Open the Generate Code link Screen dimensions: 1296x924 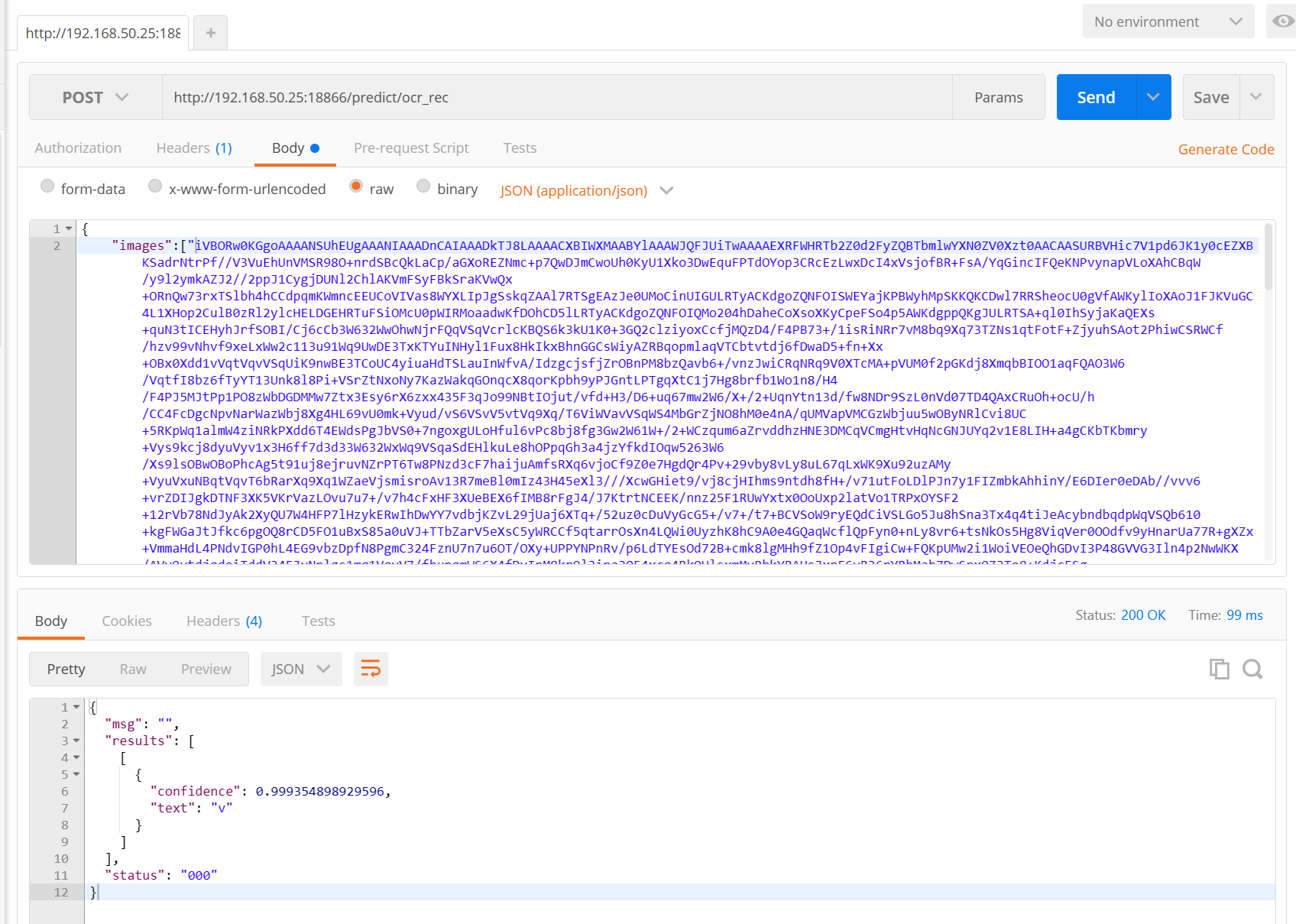click(1226, 149)
